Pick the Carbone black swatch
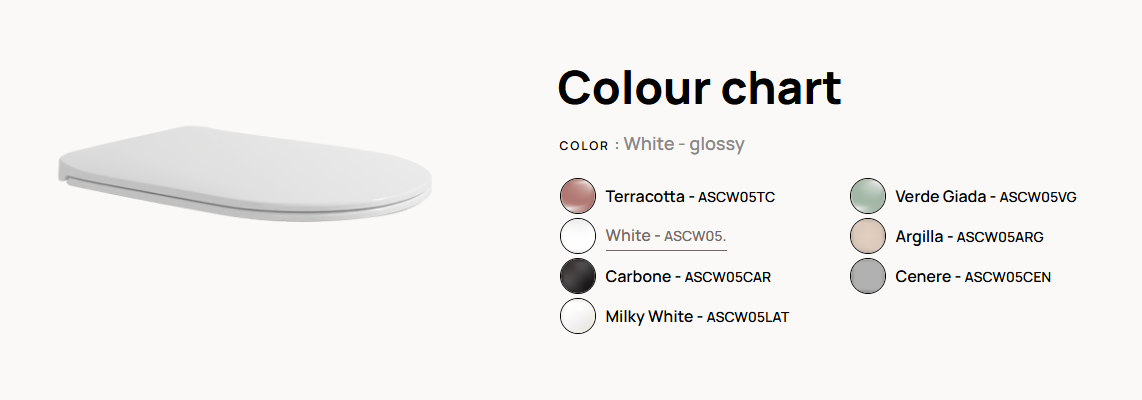This screenshot has height=400, width=1142. [x=578, y=276]
